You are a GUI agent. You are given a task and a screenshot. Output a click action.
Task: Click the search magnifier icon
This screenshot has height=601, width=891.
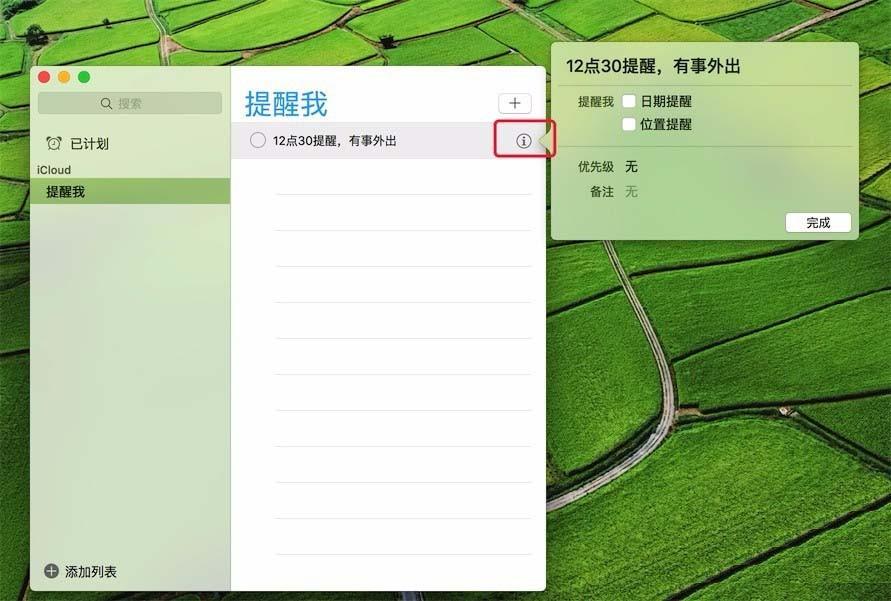105,103
